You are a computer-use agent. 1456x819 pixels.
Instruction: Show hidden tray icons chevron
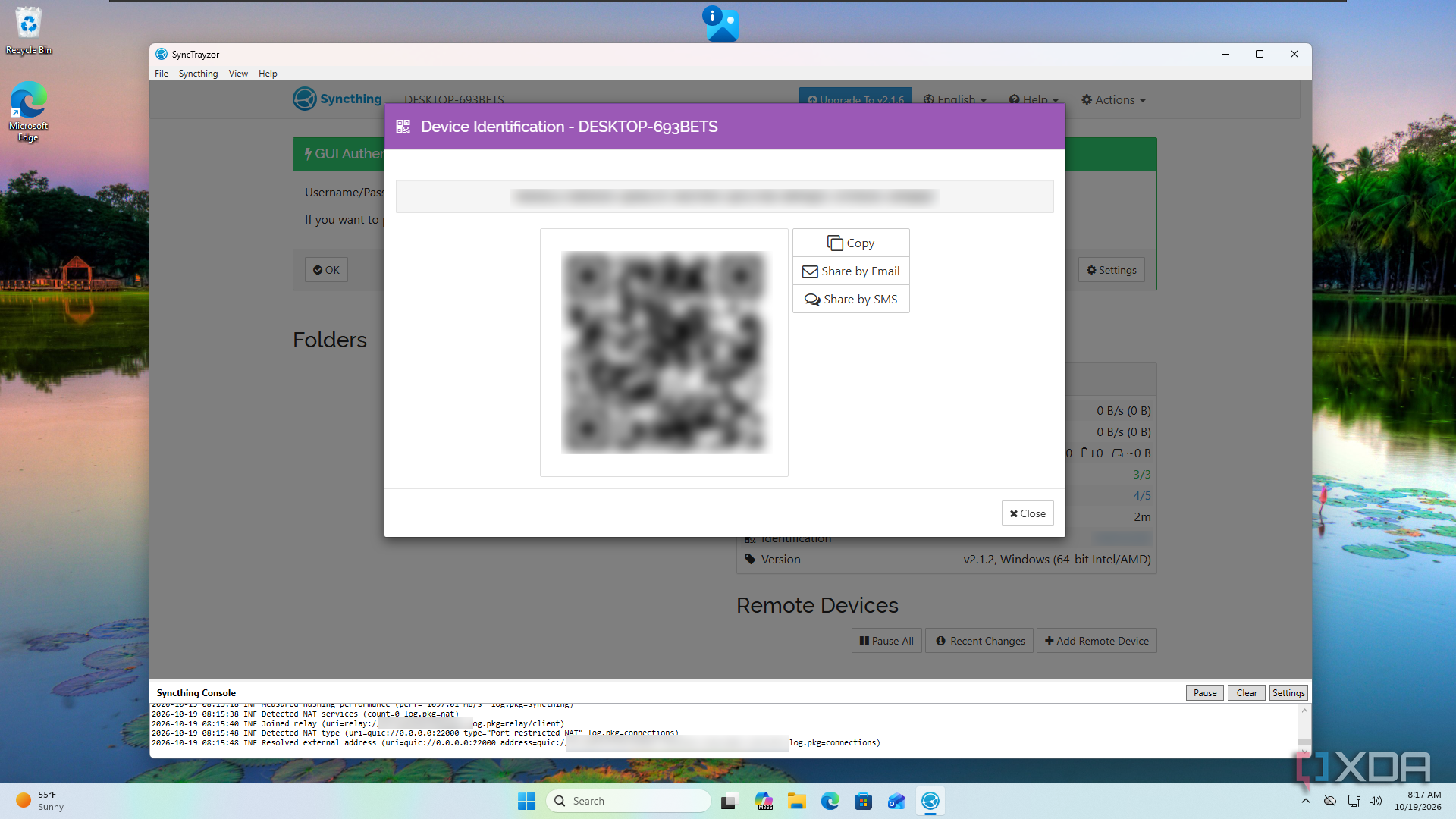[x=1305, y=801]
